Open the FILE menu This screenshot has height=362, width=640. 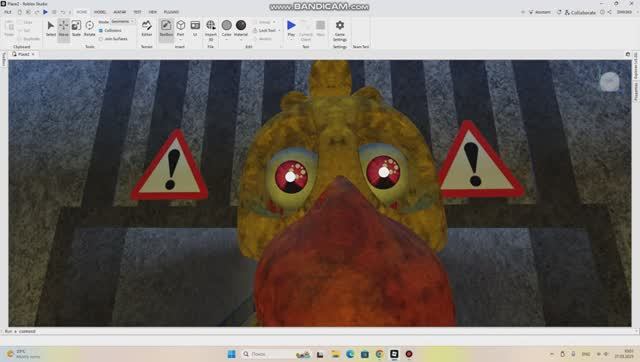coord(8,12)
